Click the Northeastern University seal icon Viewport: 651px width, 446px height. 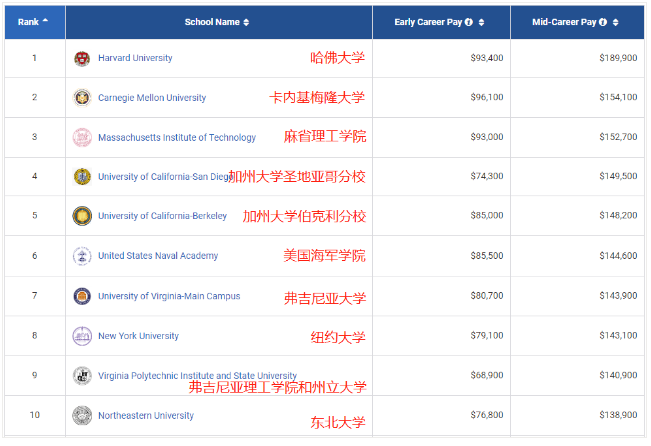(82, 415)
